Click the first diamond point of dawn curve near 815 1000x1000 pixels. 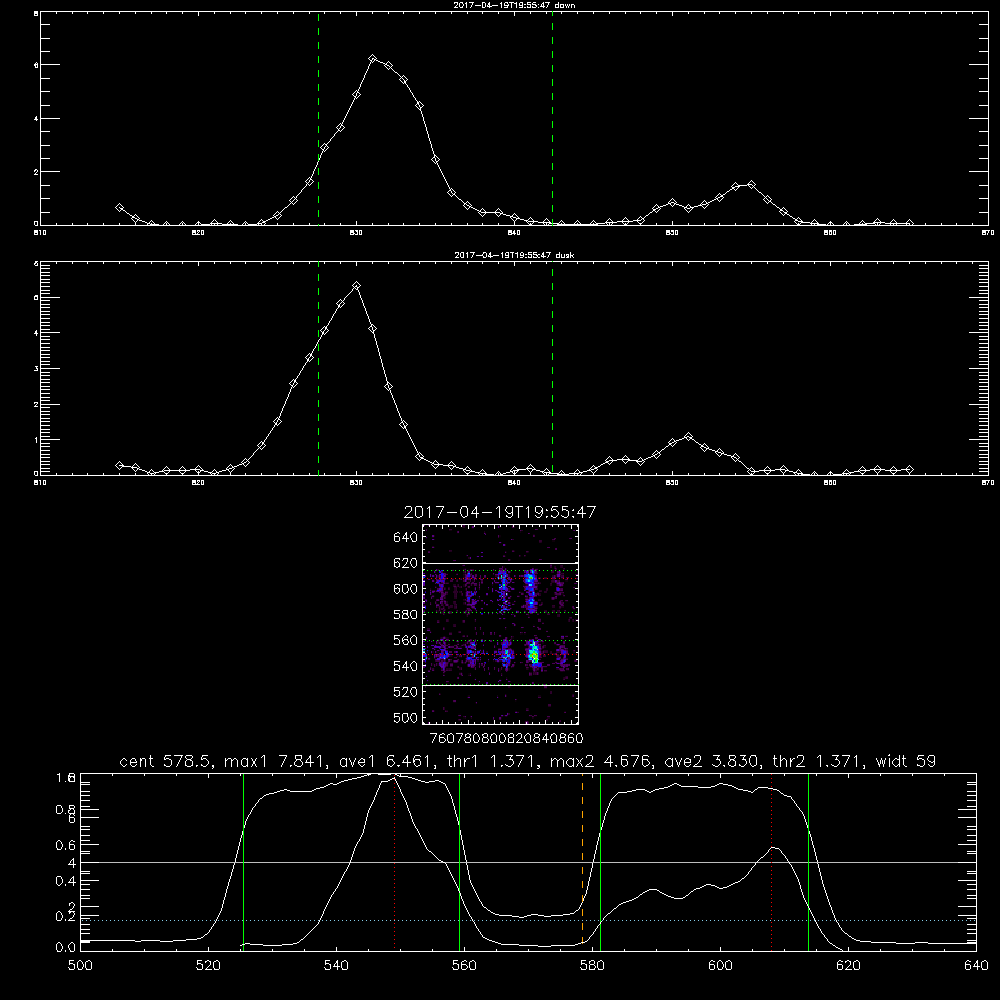coord(119,207)
